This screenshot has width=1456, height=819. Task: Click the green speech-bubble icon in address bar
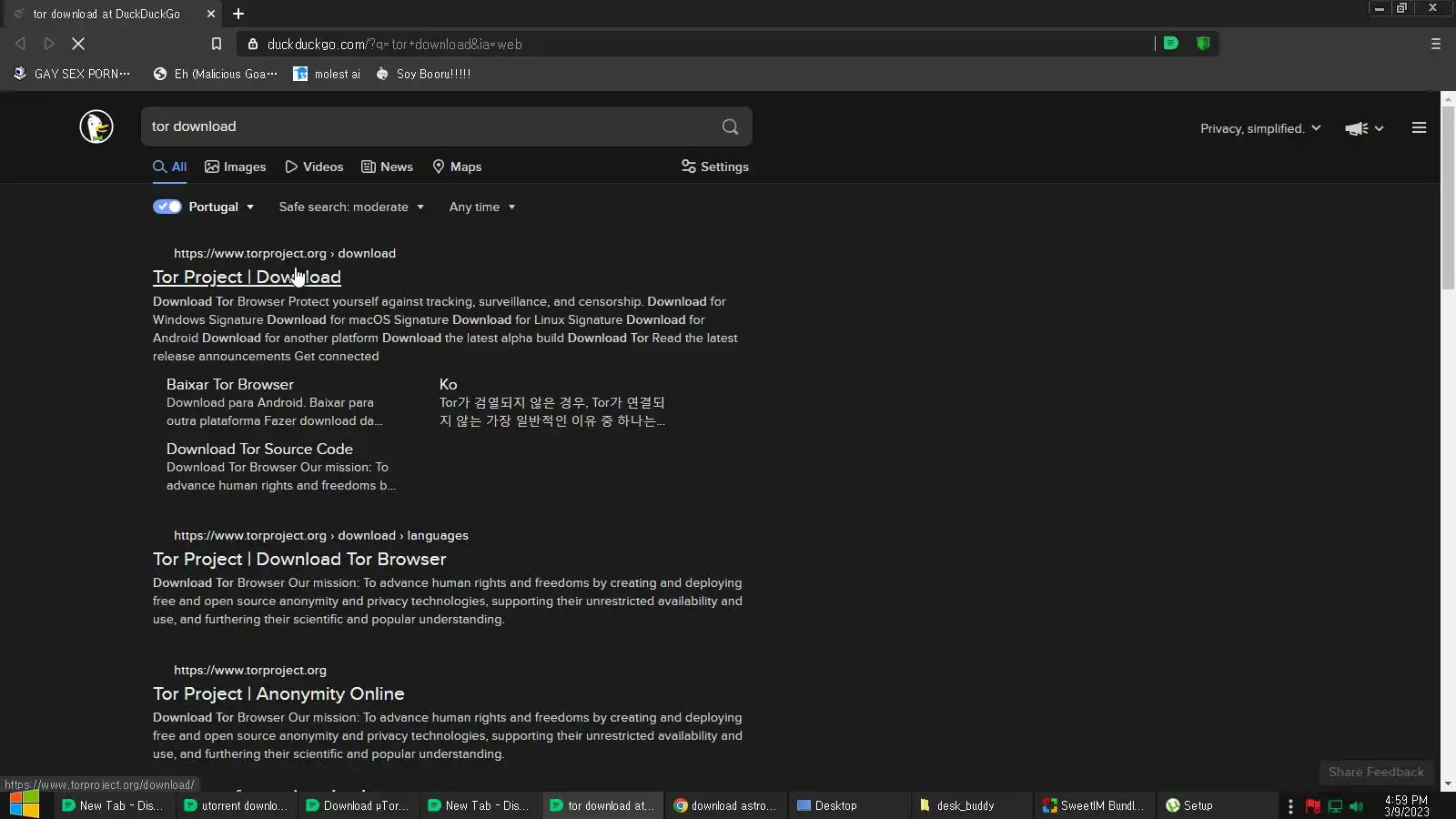(x=1171, y=44)
